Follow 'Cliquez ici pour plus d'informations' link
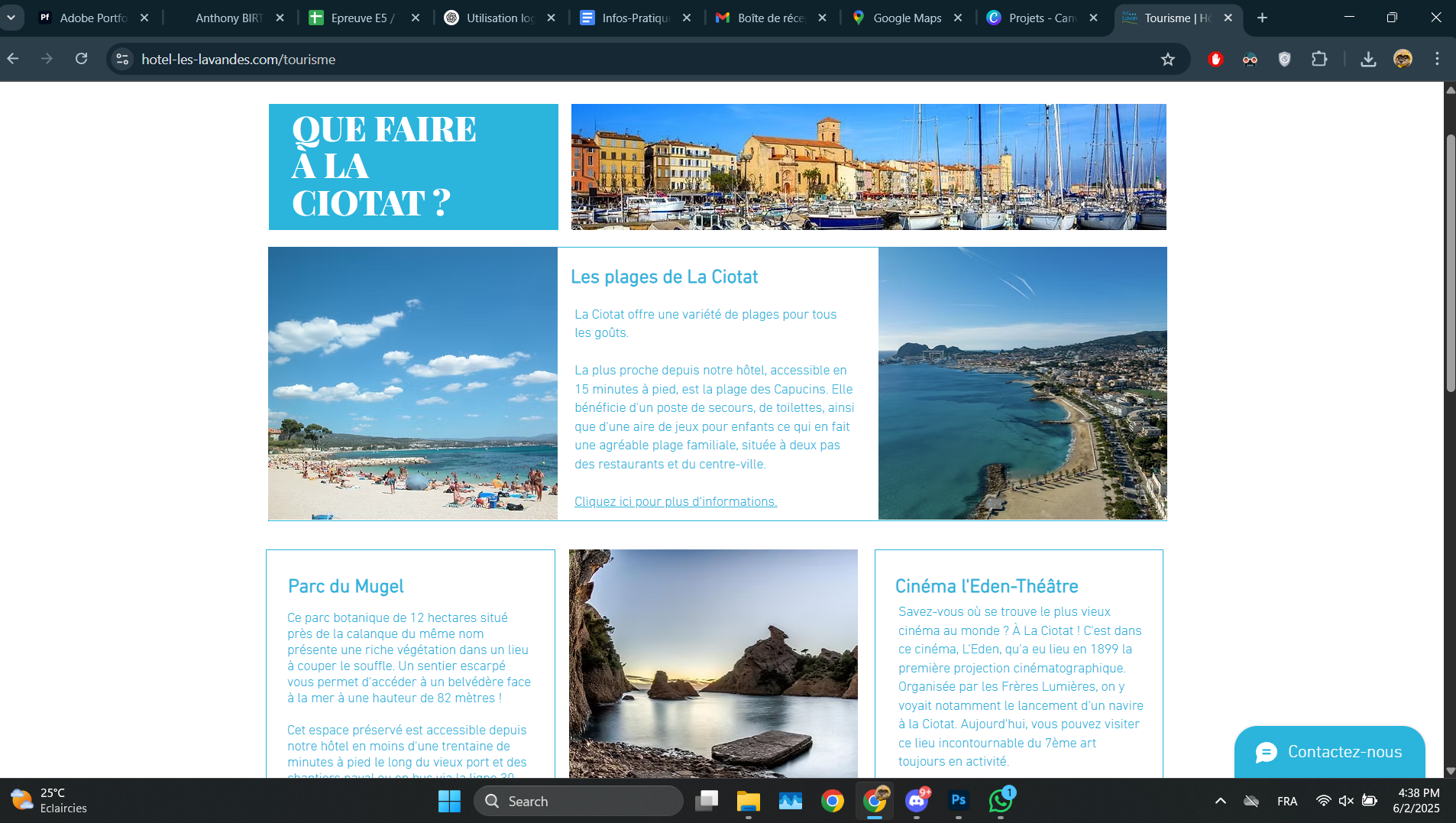This screenshot has width=1456, height=823. pyautogui.click(x=675, y=501)
